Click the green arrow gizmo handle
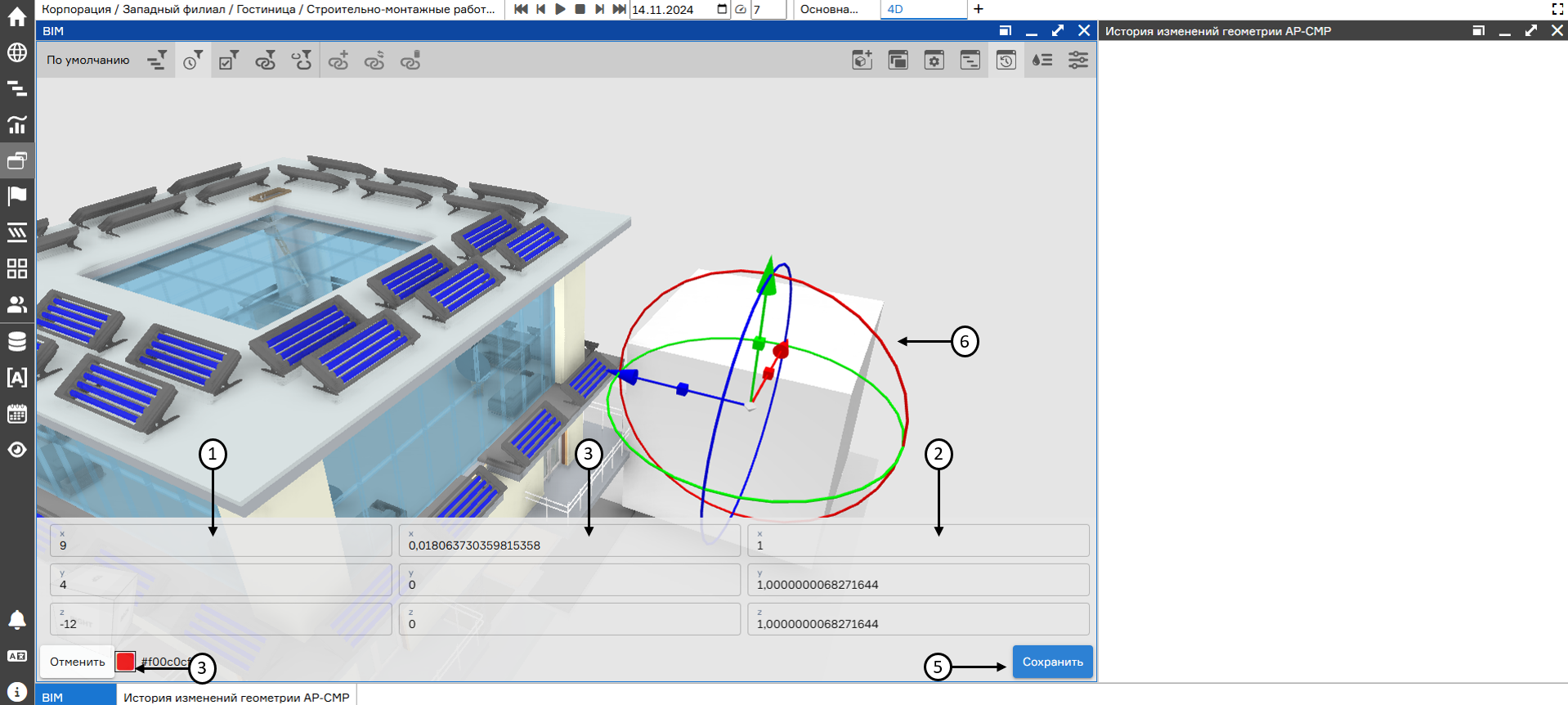This screenshot has width=1568, height=705. tap(767, 276)
